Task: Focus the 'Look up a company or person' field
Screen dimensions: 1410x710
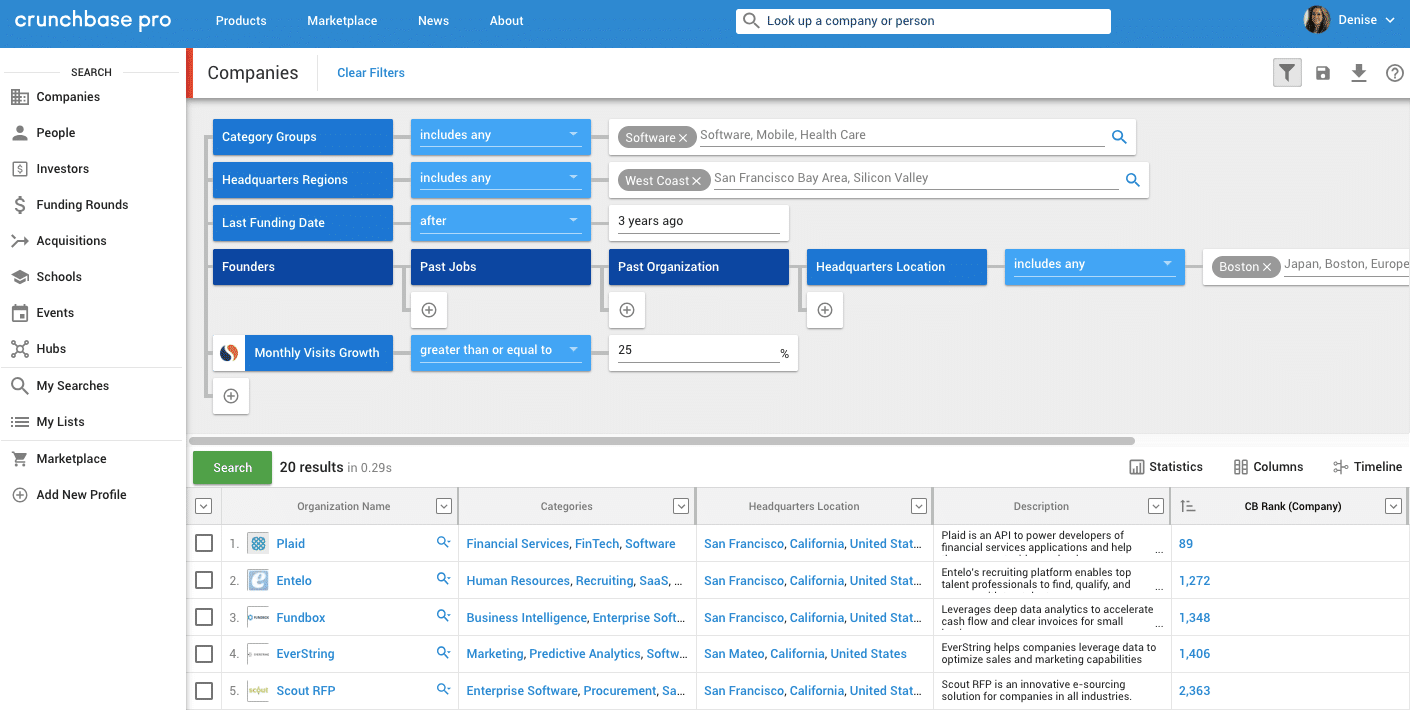Action: [x=923, y=21]
